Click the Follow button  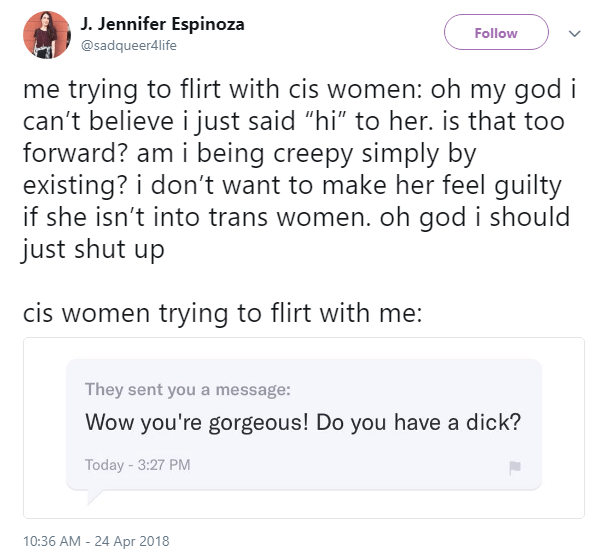(496, 33)
